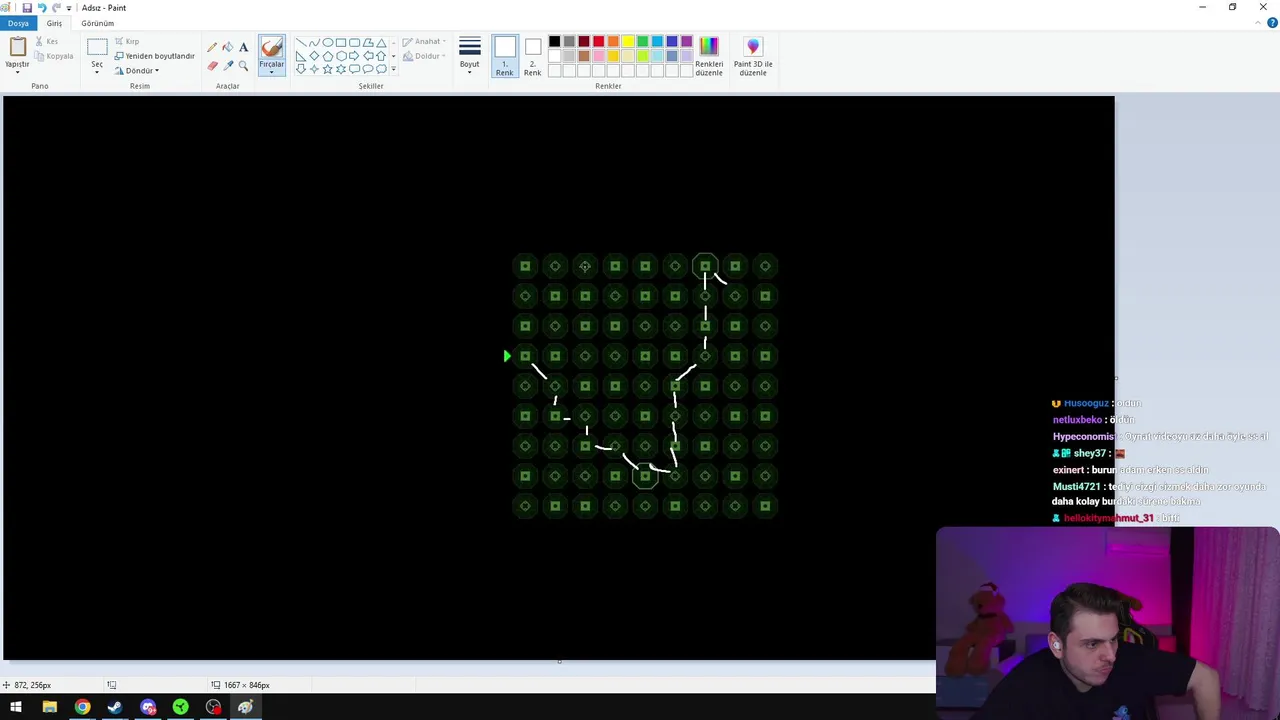Image resolution: width=1280 pixels, height=720 pixels.
Task: Select the five-point star shape
Action: tap(327, 69)
